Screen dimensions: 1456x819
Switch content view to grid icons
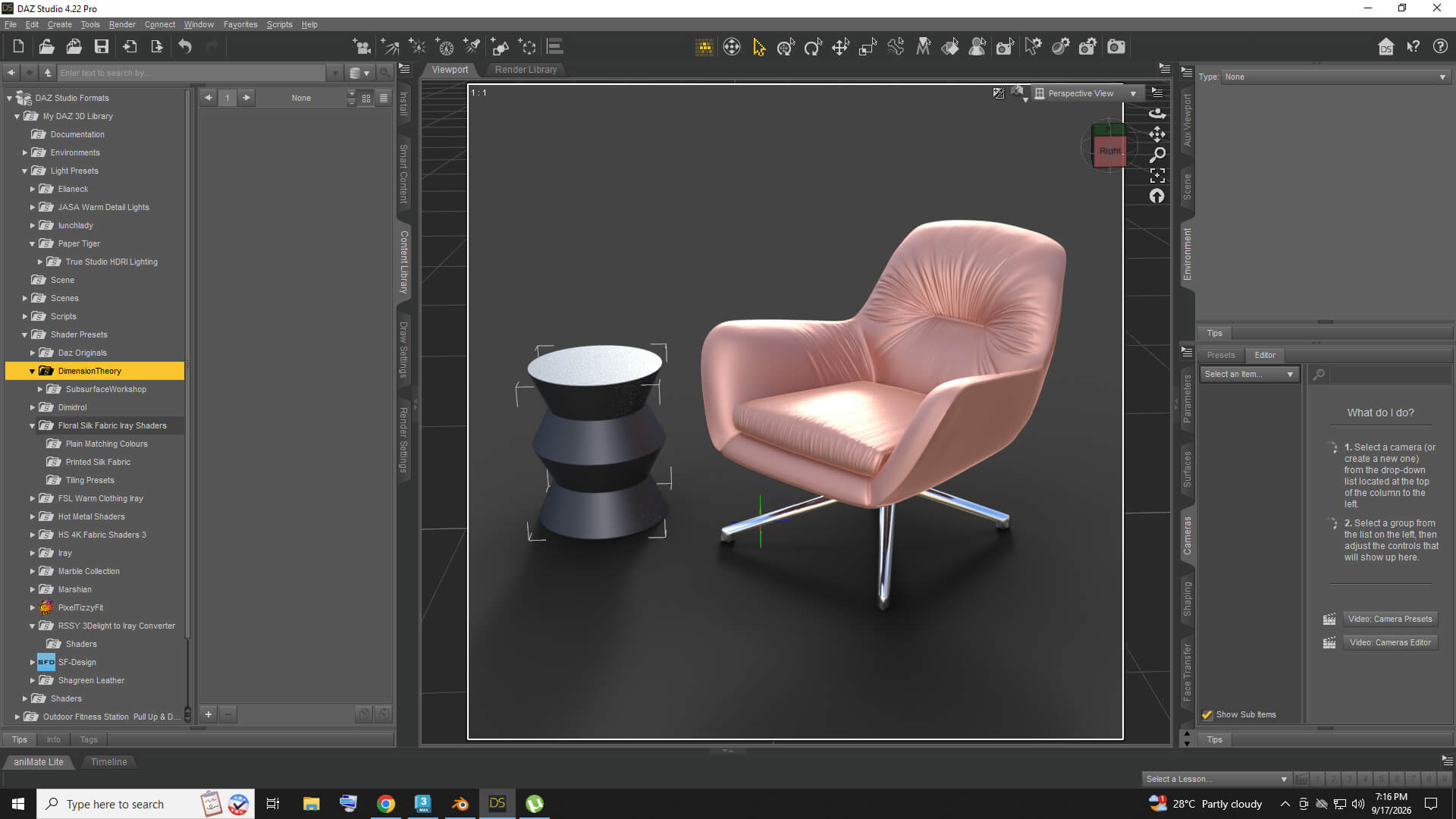[366, 98]
